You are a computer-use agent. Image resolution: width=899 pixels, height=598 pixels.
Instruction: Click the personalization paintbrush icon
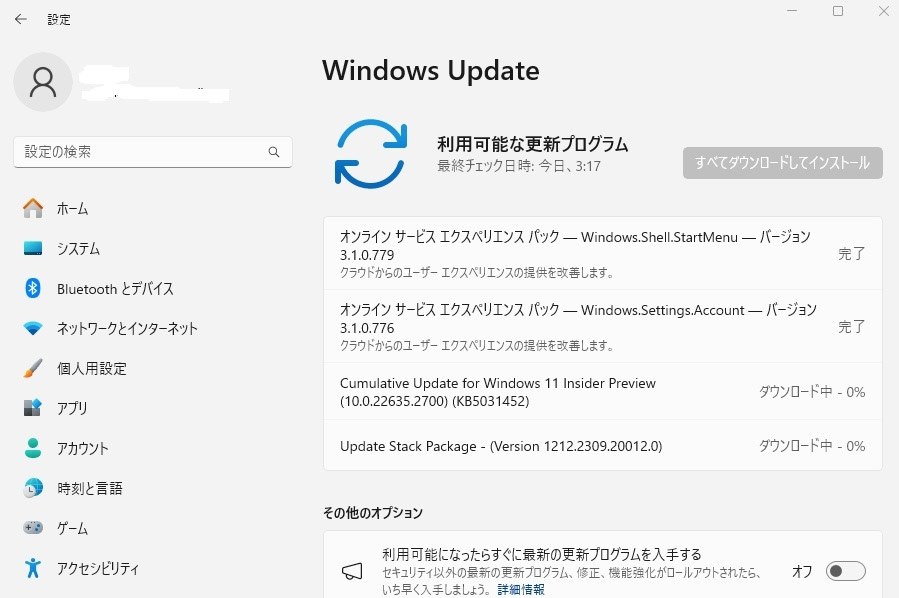(x=33, y=368)
